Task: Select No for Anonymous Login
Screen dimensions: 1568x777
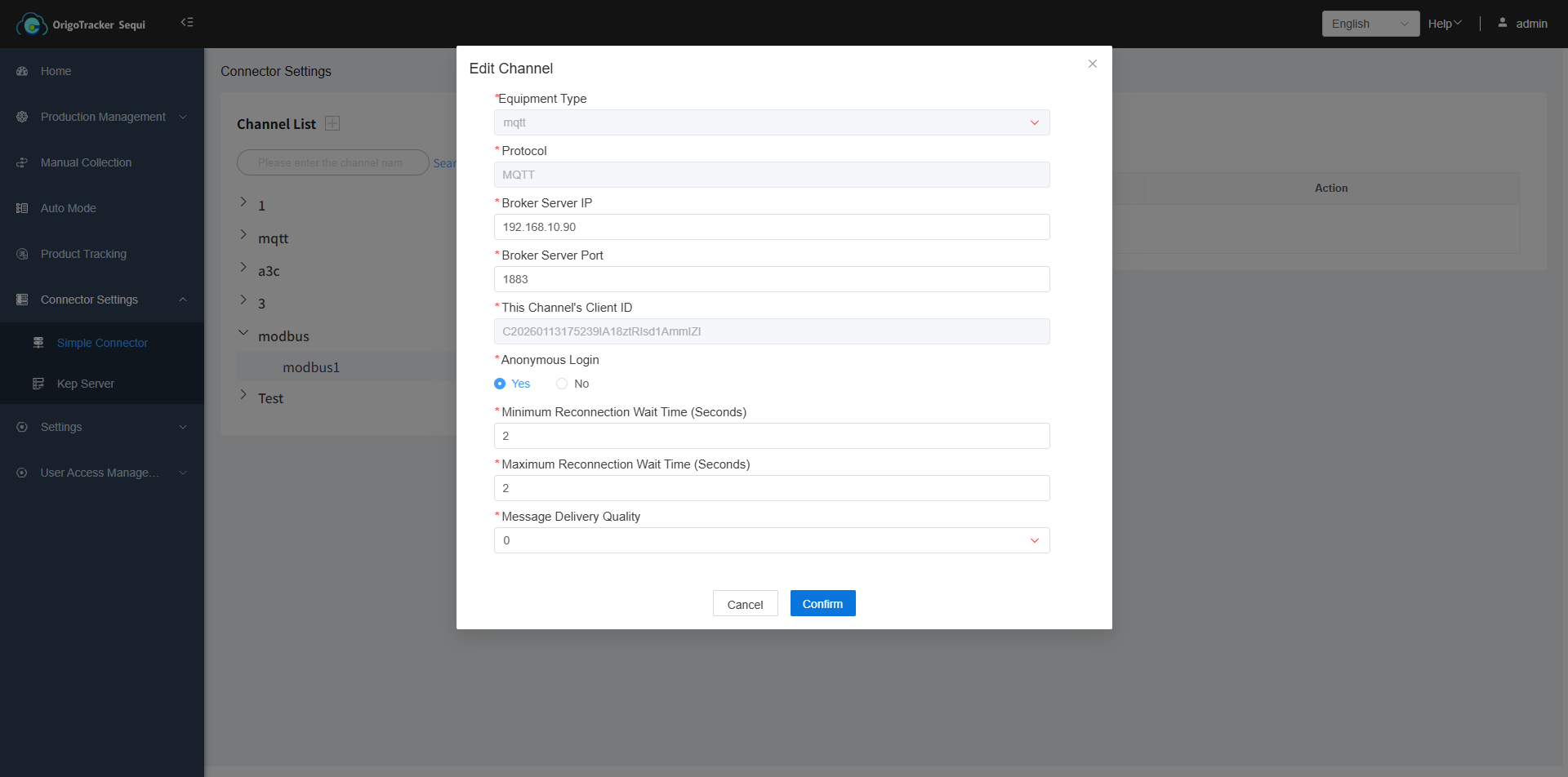Action: [562, 384]
